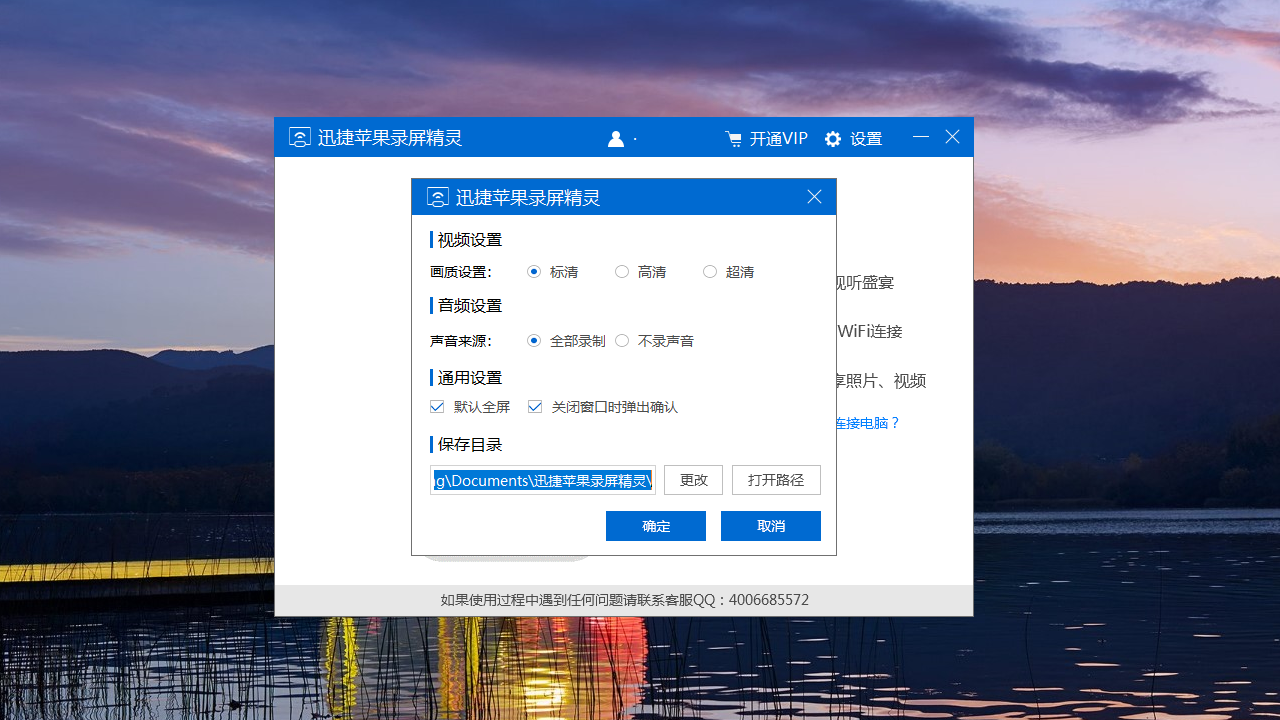
Task: Click the app logo in the main title bar
Action: 299,136
